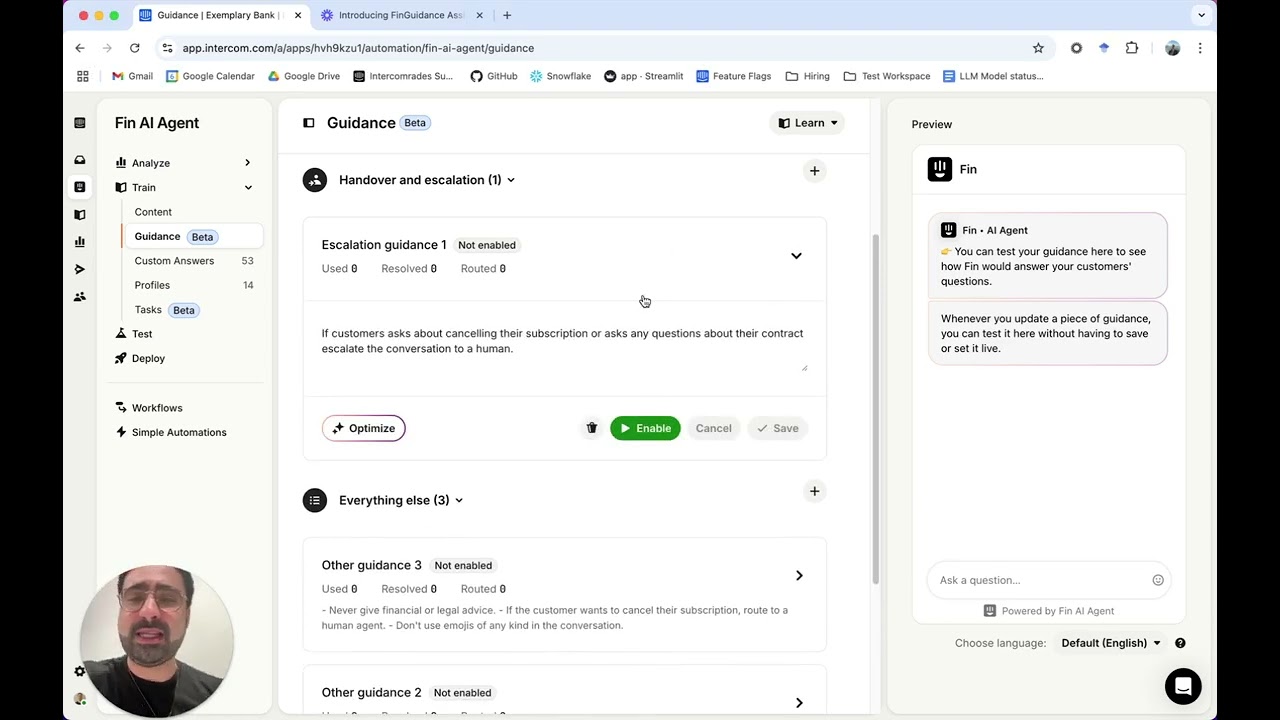Click the browser address bar URL
1280x720 pixels.
coord(358,48)
